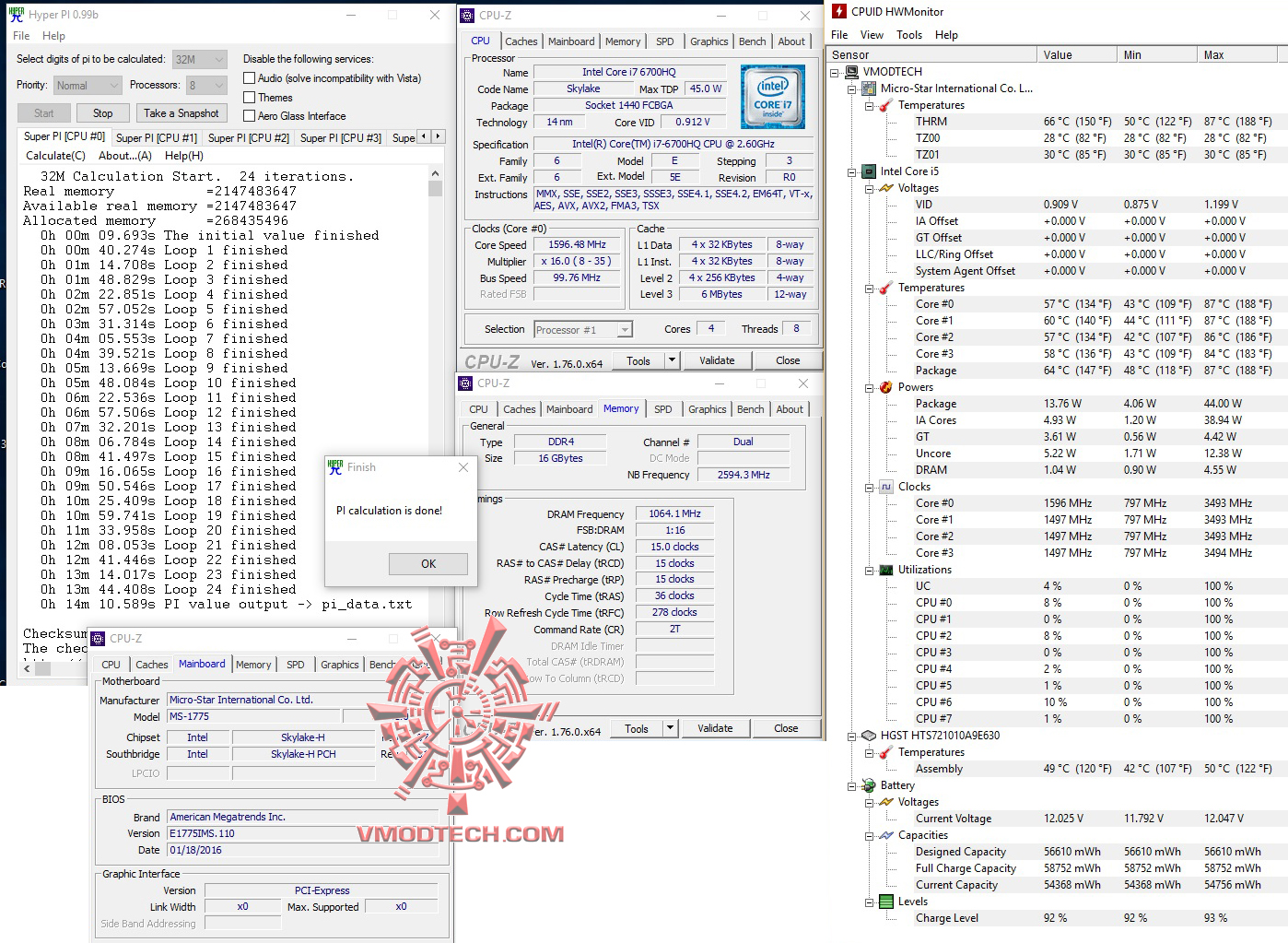Viewport: 1288px width, 943px height.
Task: Click the Temperatures icon under HGST drive
Action: click(886, 752)
